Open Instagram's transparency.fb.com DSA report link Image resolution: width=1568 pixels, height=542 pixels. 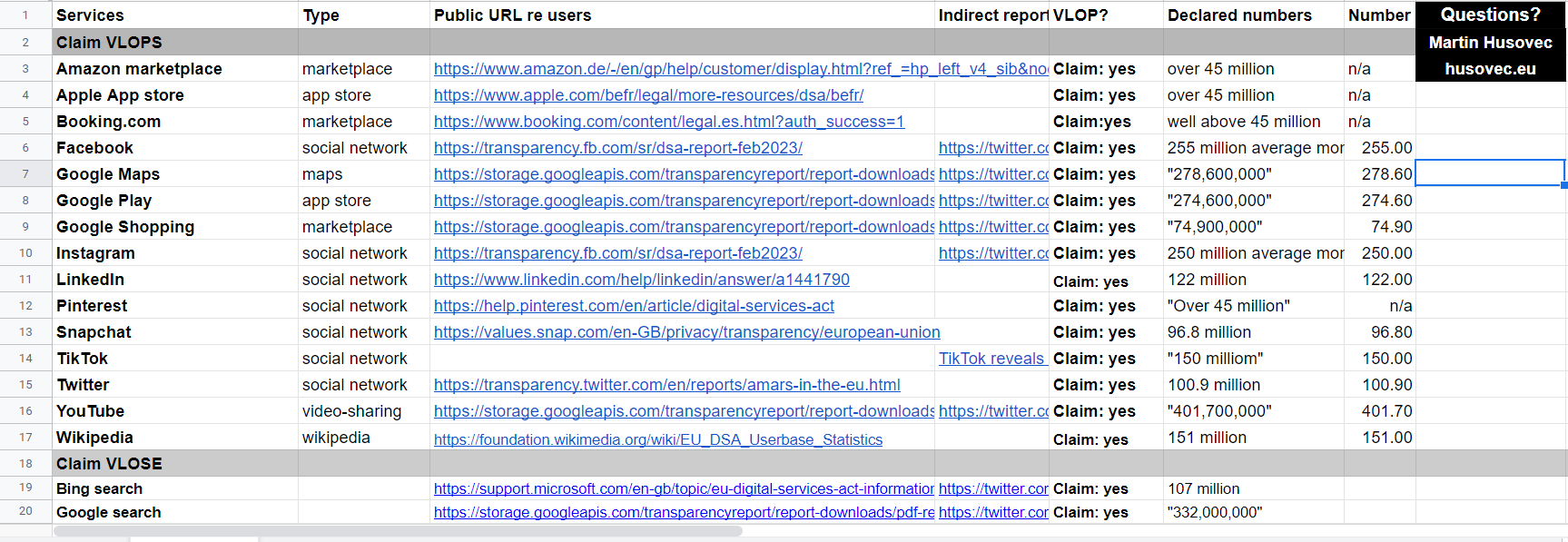618,253
